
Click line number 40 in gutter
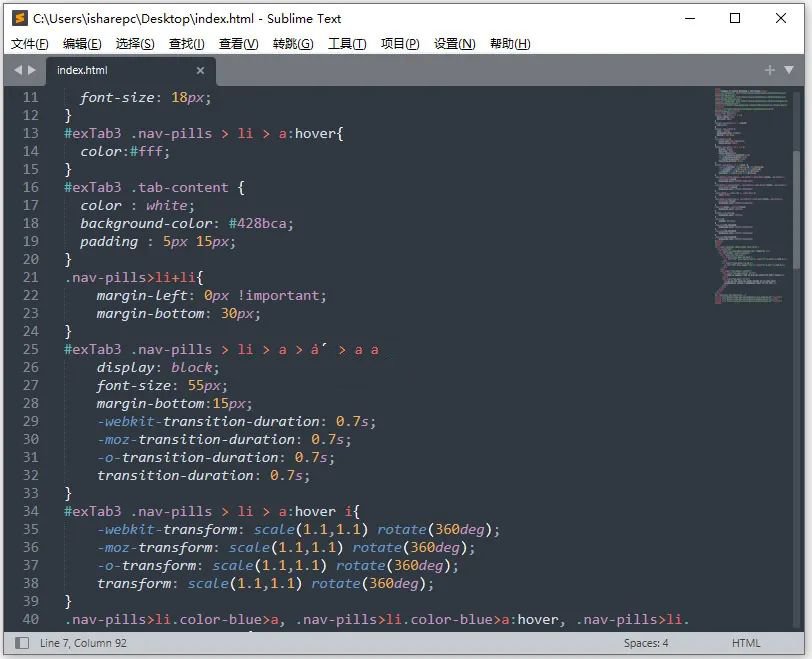pos(31,619)
